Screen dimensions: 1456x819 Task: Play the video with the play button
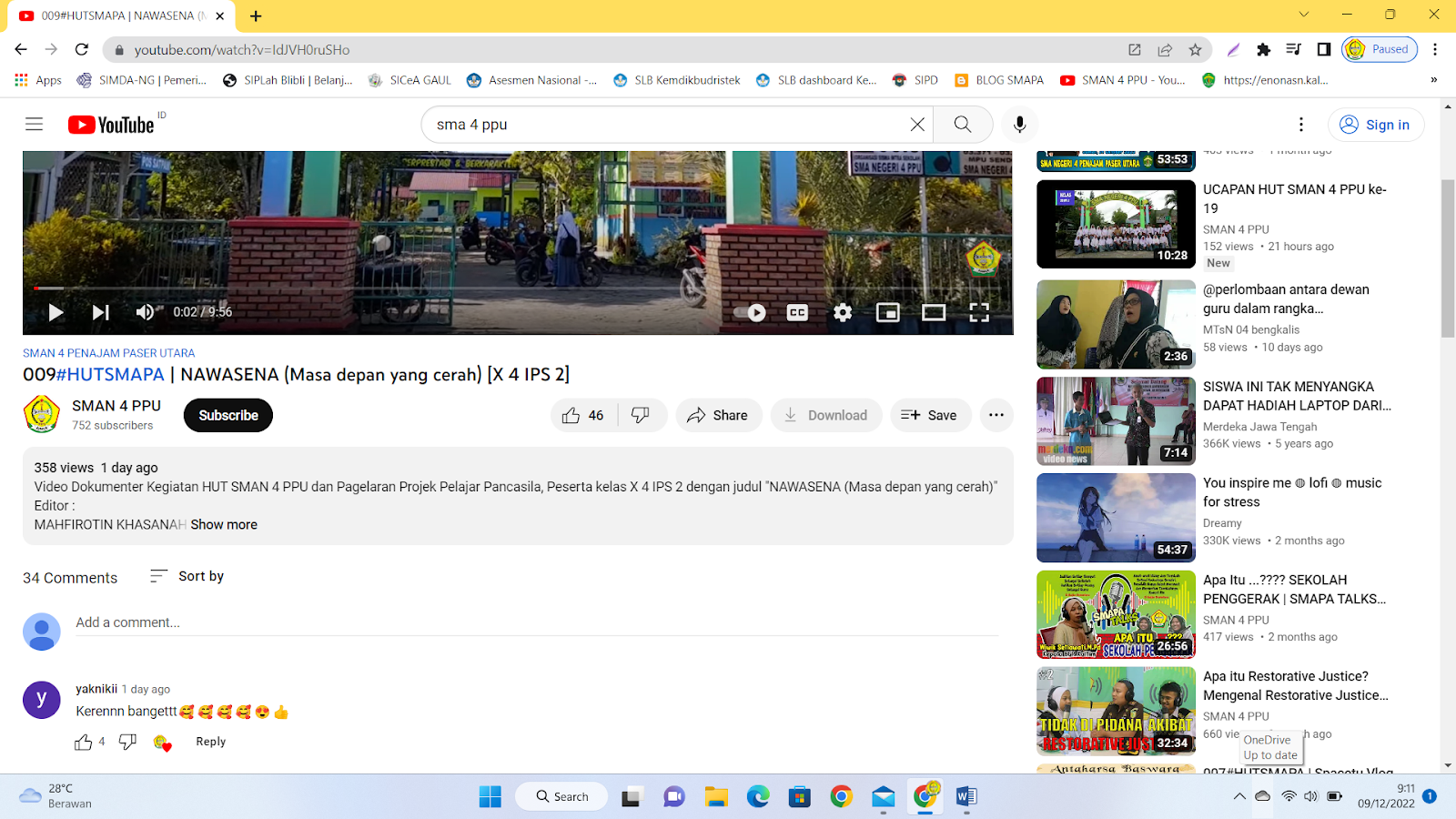coord(56,312)
